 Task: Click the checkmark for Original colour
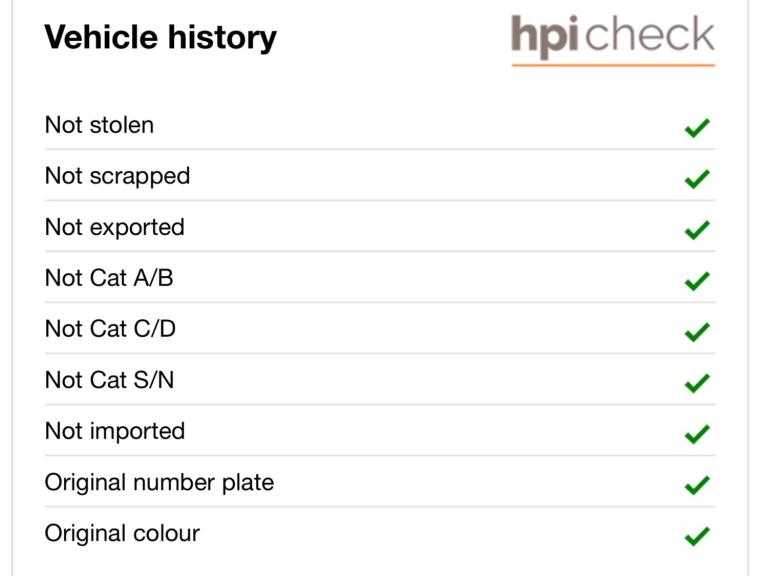pos(697,536)
